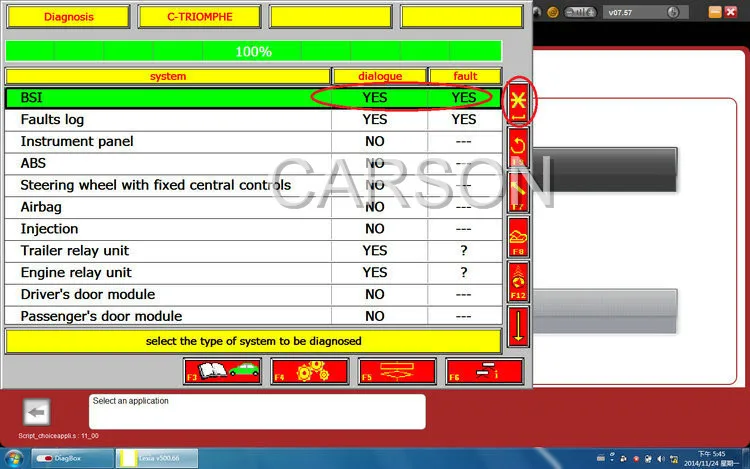Select the Trailer relay unit row

253,251
